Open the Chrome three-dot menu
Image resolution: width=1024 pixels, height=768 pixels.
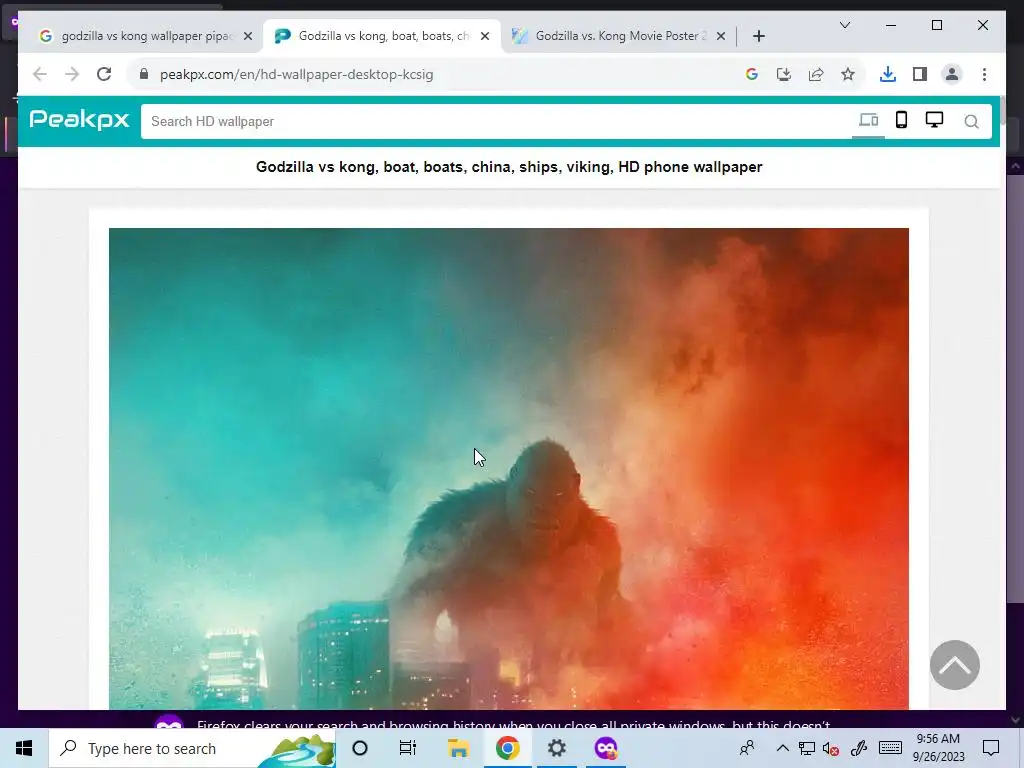tap(984, 74)
